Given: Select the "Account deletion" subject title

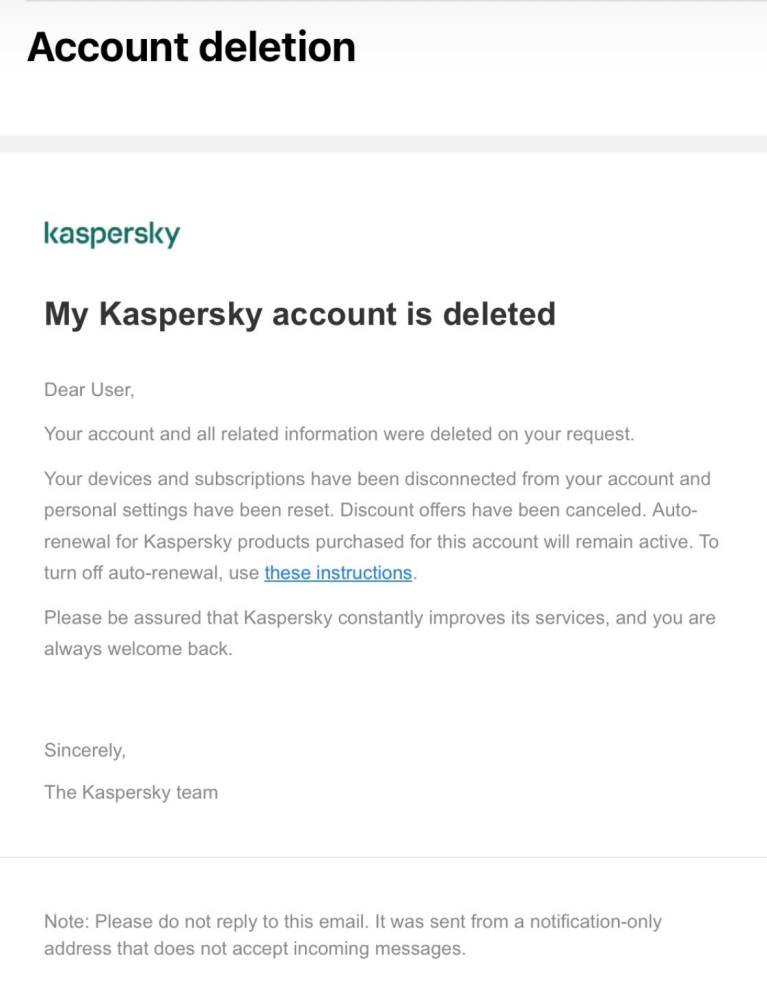Looking at the screenshot, I should (x=191, y=47).
